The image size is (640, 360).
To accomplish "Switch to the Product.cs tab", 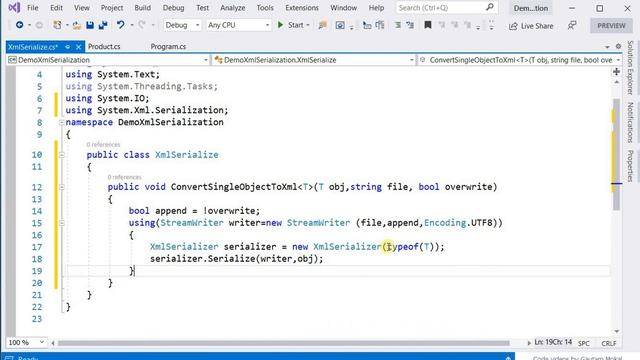I will tap(104, 47).
